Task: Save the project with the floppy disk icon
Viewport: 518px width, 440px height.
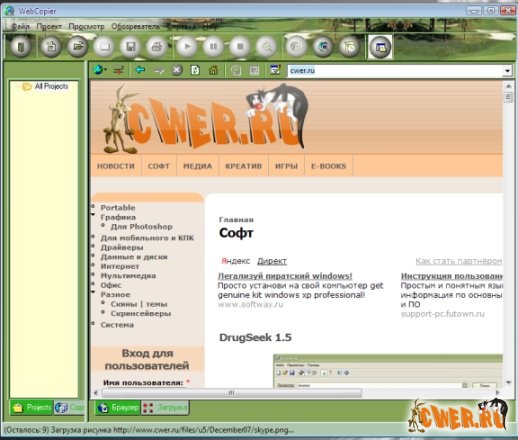Action: pyautogui.click(x=131, y=46)
